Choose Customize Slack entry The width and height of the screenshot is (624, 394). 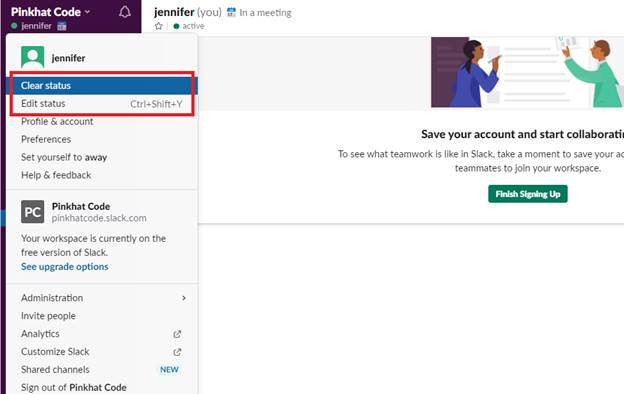coord(102,352)
